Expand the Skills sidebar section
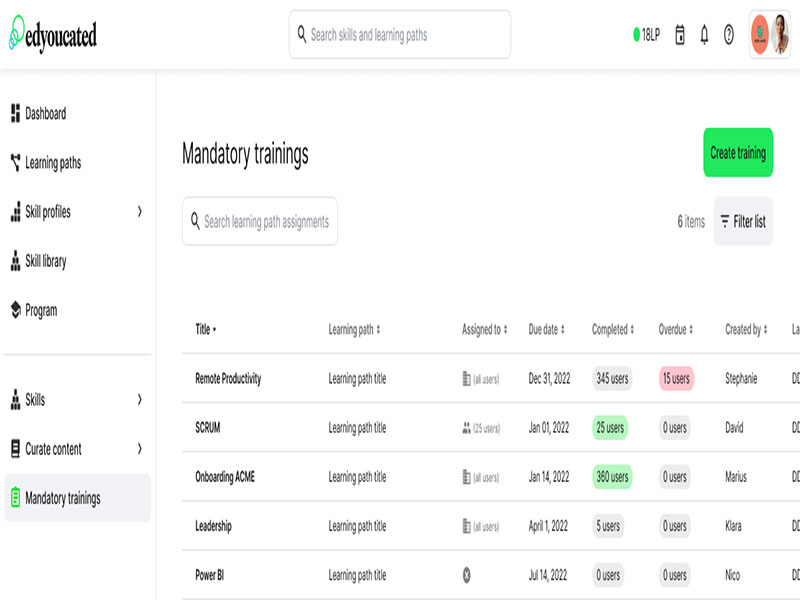The width and height of the screenshot is (800, 600). (139, 400)
